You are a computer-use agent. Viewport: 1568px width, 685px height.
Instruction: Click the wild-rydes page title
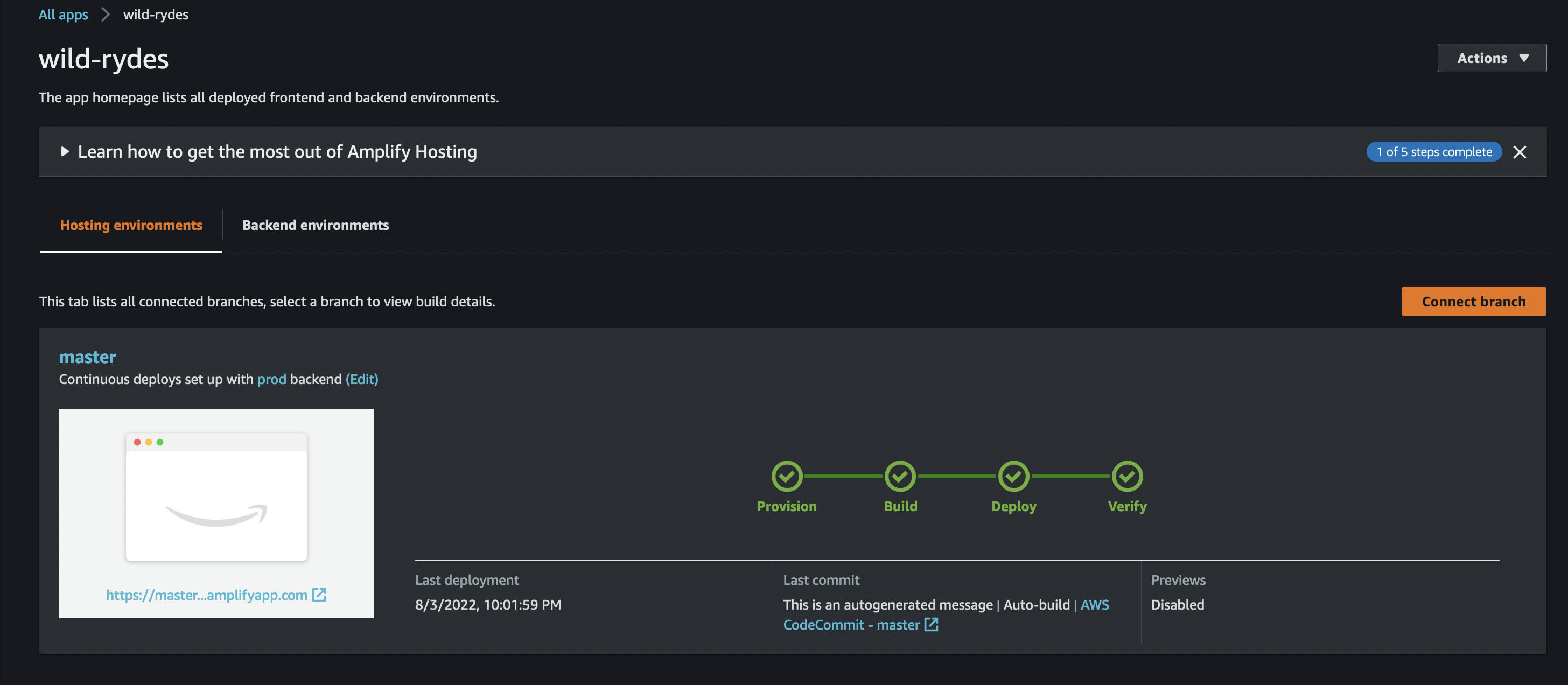pos(103,59)
